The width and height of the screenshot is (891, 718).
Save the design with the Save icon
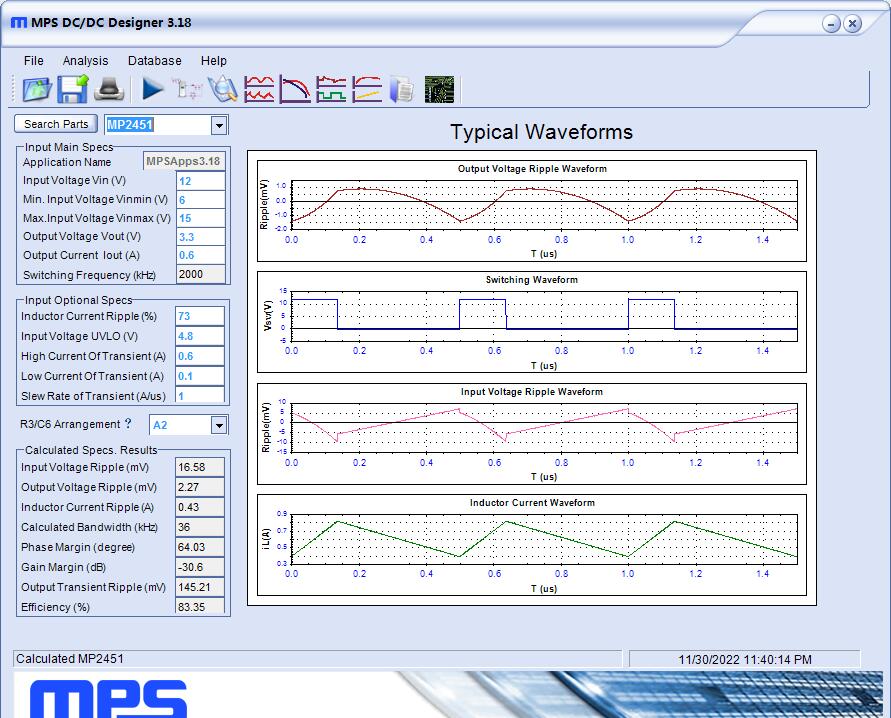pos(72,88)
